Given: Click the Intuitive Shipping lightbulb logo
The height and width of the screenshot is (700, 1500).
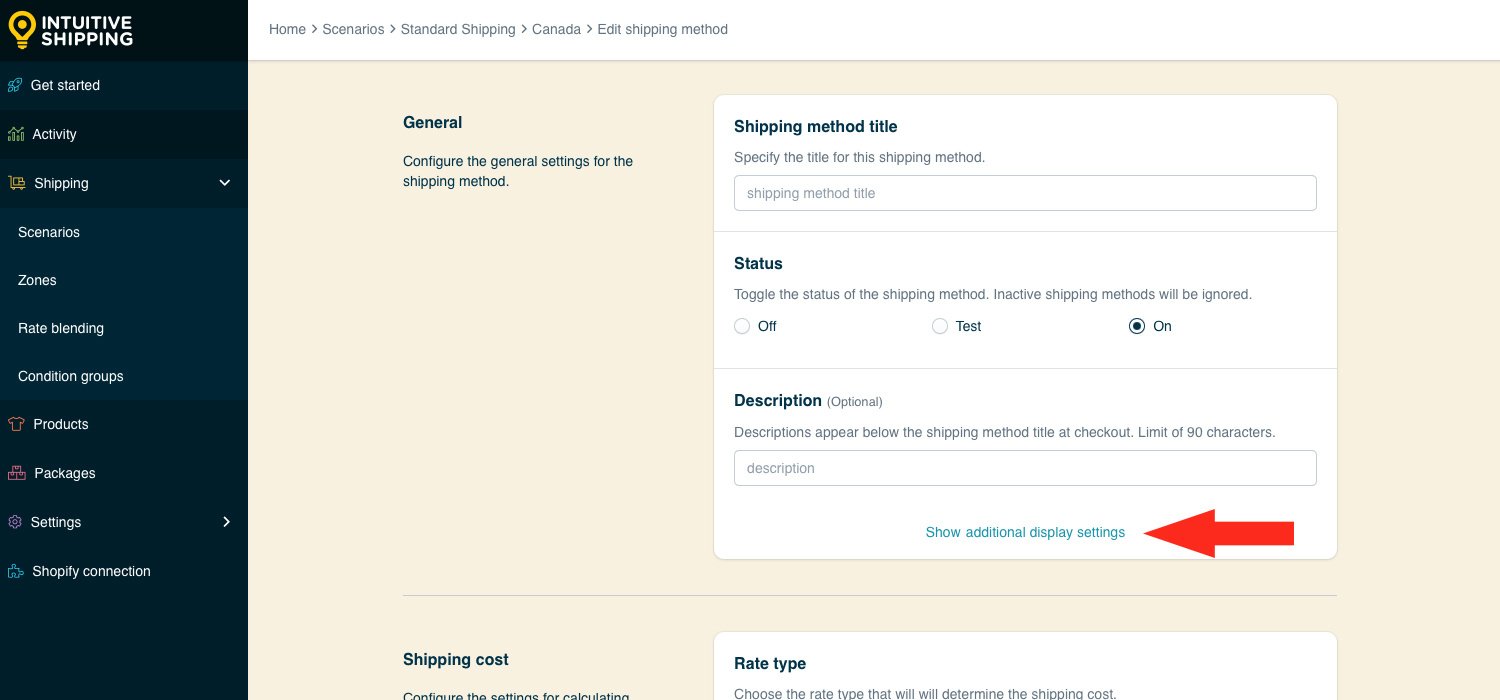Looking at the screenshot, I should click(x=21, y=29).
